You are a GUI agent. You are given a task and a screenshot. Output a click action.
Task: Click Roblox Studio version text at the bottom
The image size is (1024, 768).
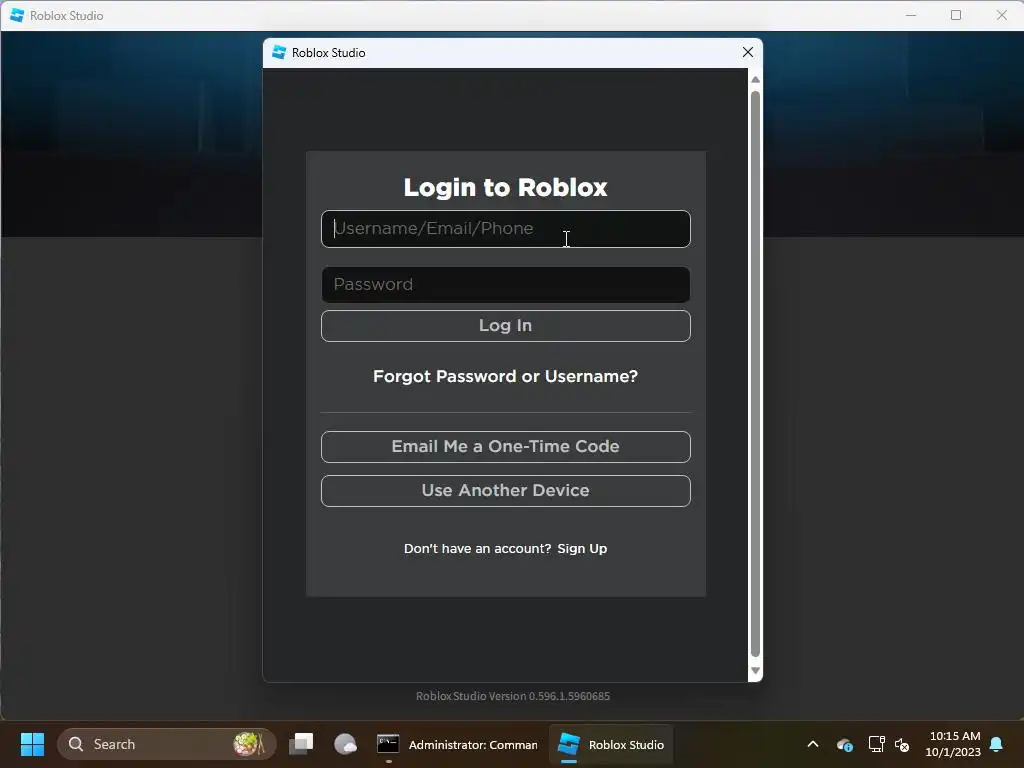tap(513, 696)
